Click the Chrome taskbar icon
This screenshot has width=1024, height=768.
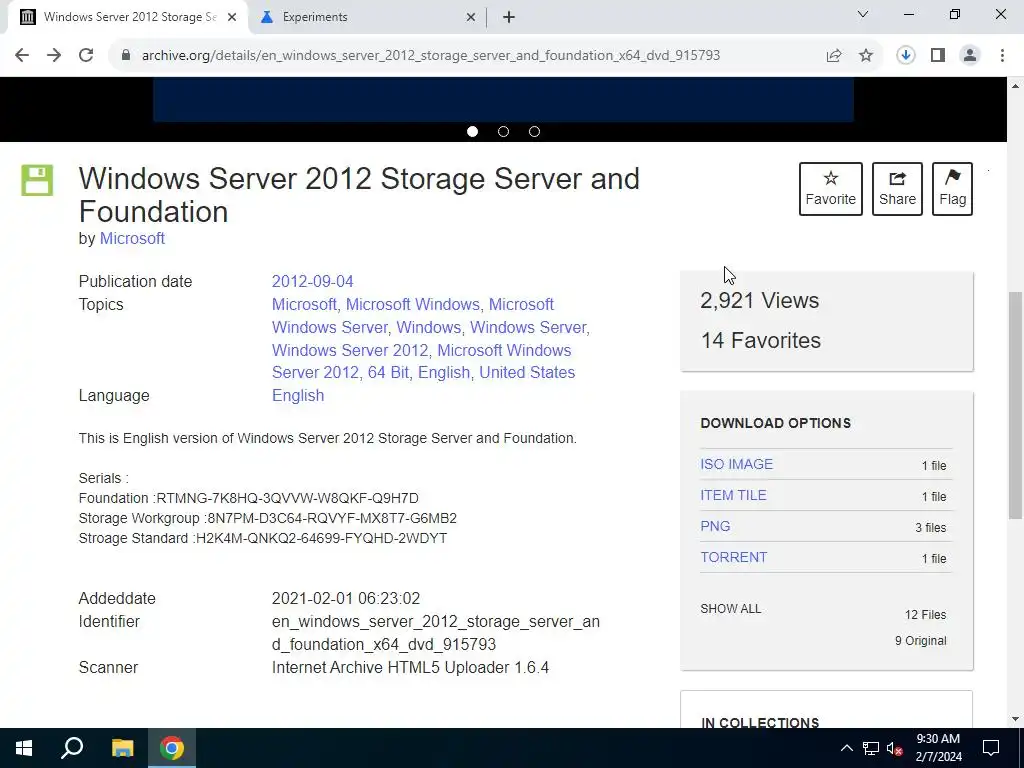coord(172,748)
